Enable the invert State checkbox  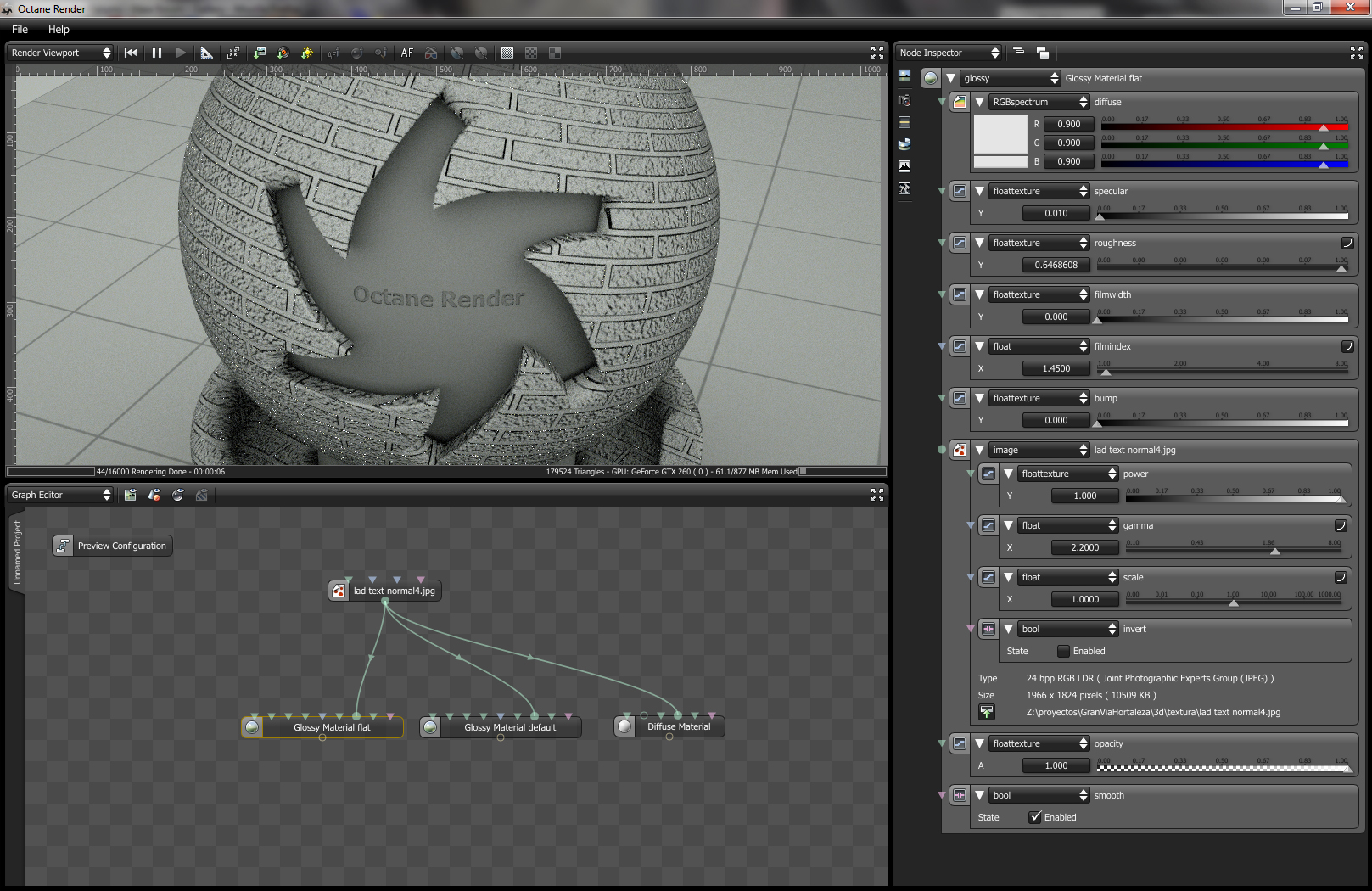[1063, 651]
